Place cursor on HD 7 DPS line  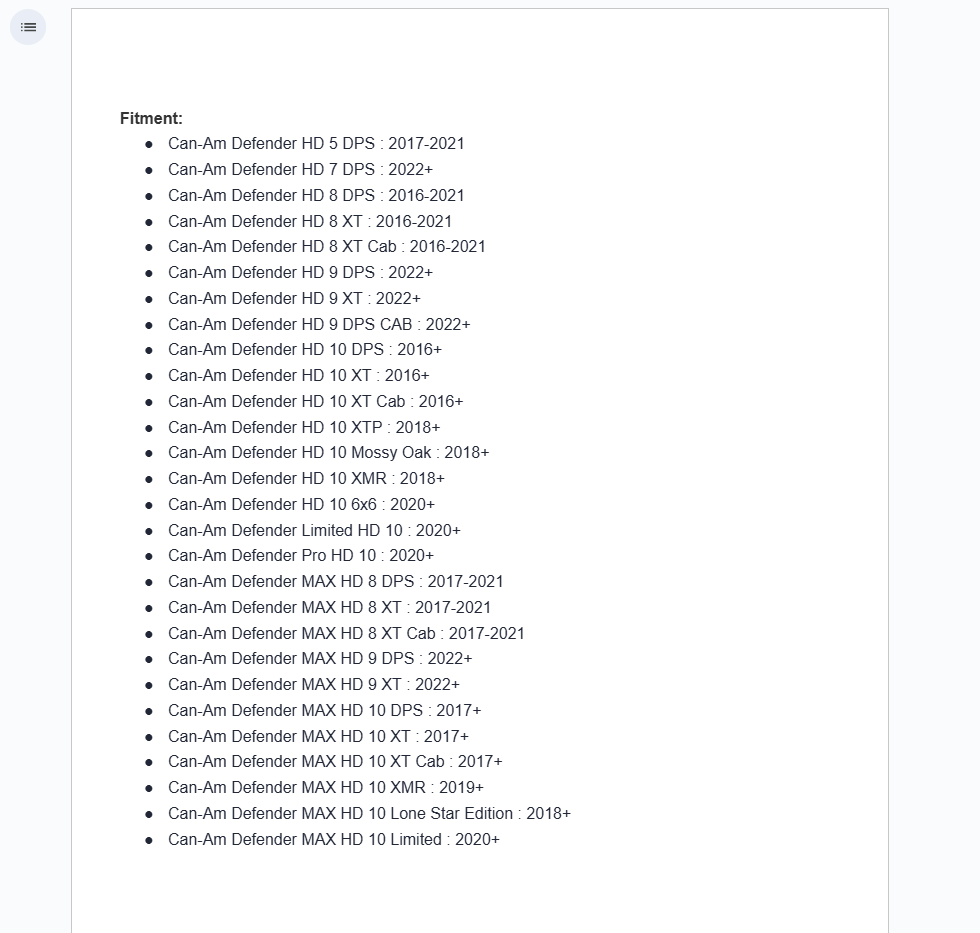(x=300, y=170)
